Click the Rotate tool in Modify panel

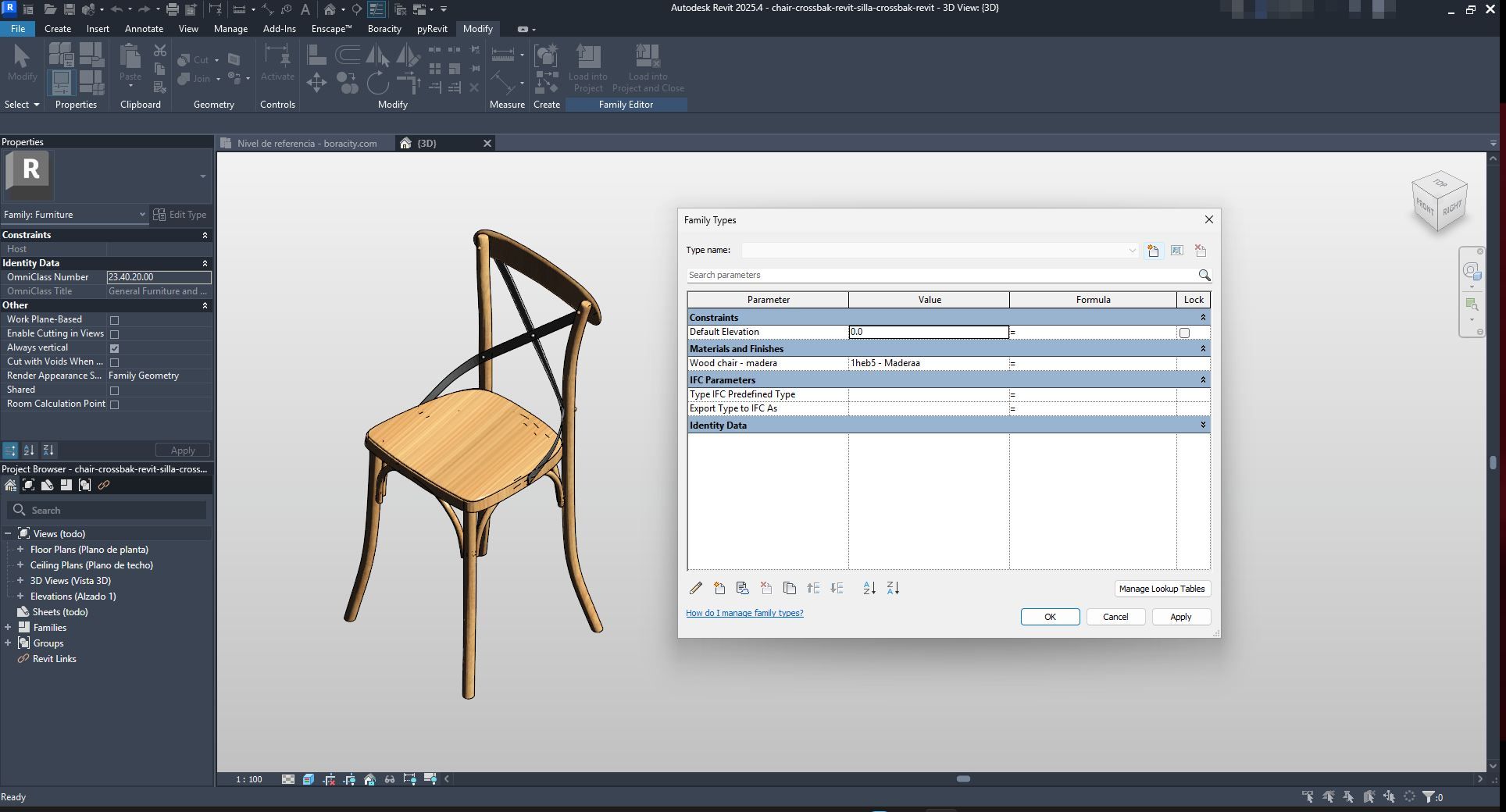point(377,82)
